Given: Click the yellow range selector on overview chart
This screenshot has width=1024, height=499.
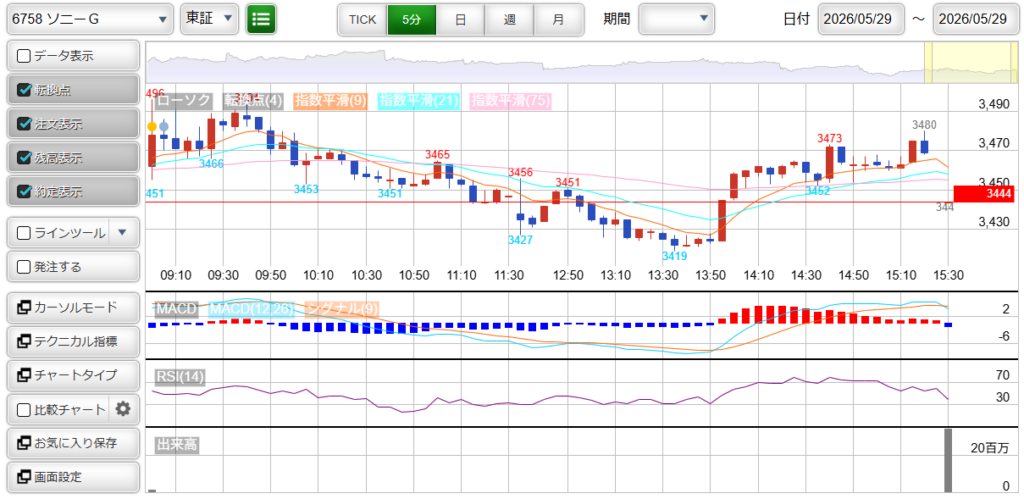Looking at the screenshot, I should tap(969, 63).
